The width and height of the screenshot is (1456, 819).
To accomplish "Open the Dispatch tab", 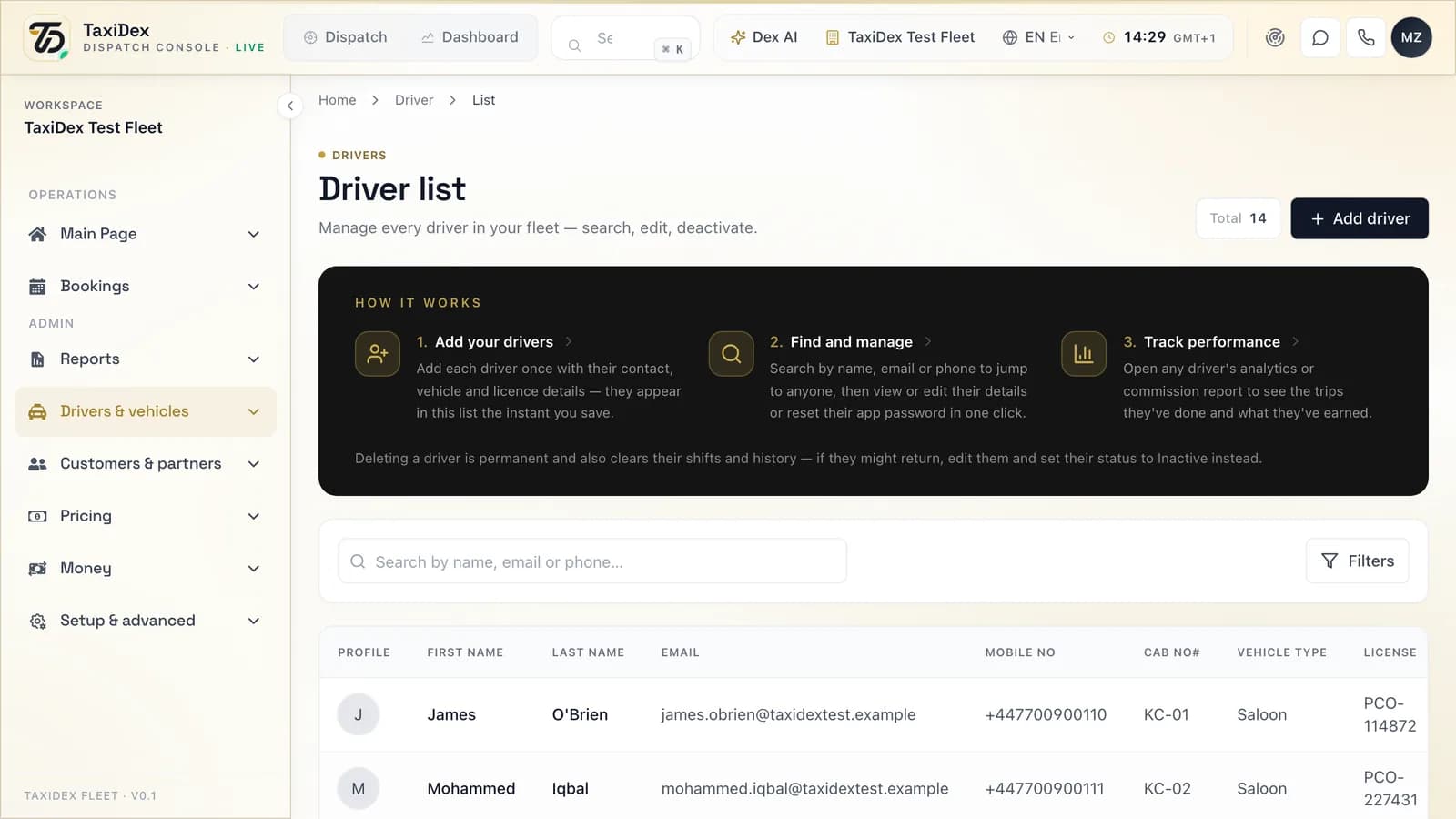I will [x=345, y=37].
